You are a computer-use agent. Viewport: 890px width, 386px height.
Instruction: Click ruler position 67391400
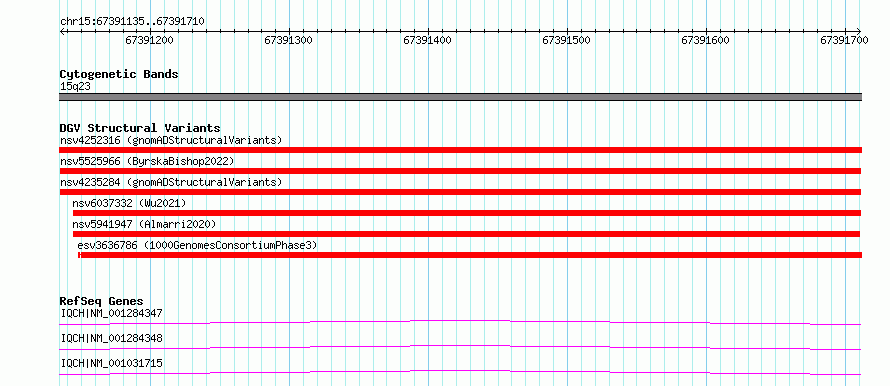tap(427, 41)
